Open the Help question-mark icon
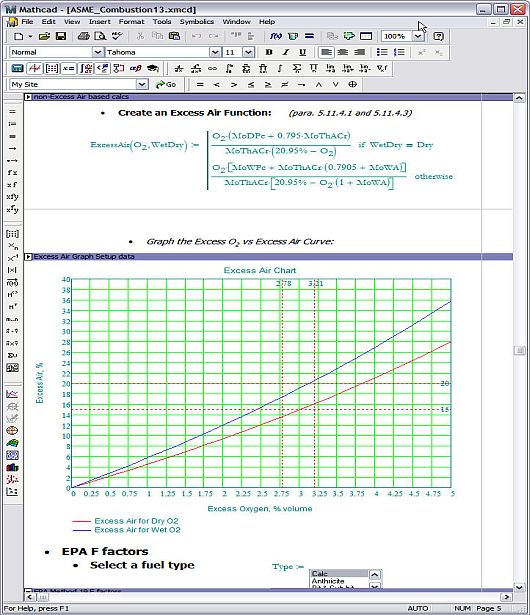Viewport: 530px width, 615px height. pos(438,36)
